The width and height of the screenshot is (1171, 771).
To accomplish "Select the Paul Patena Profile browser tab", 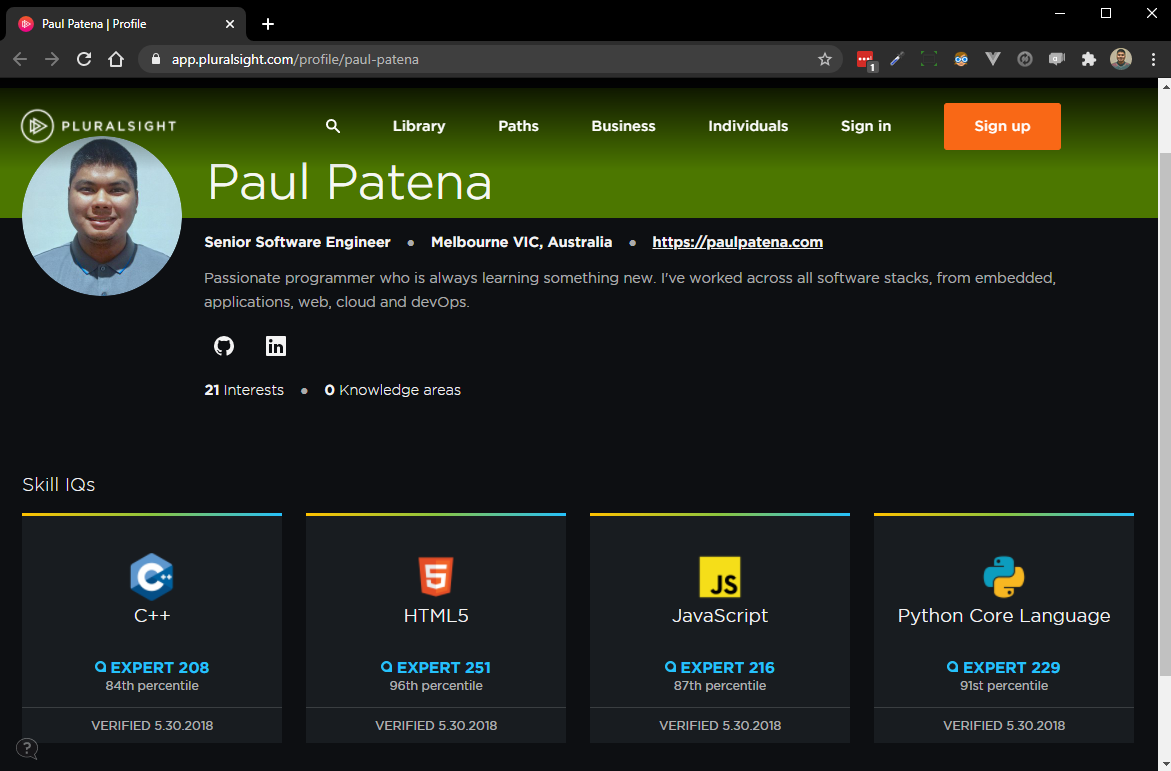I will coord(125,24).
